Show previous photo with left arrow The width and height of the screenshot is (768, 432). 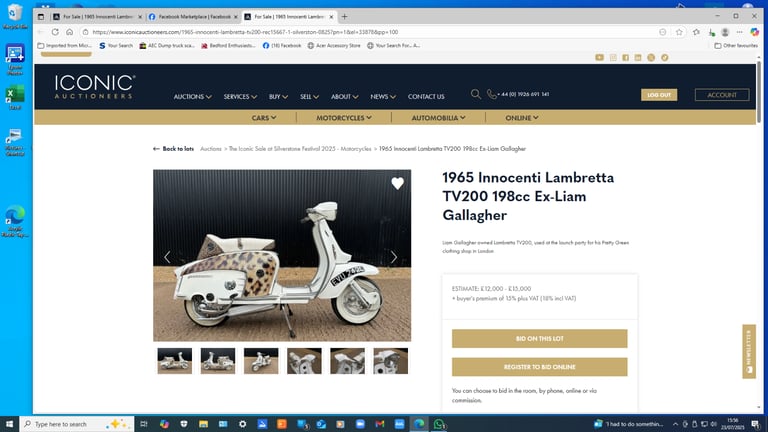coord(168,257)
